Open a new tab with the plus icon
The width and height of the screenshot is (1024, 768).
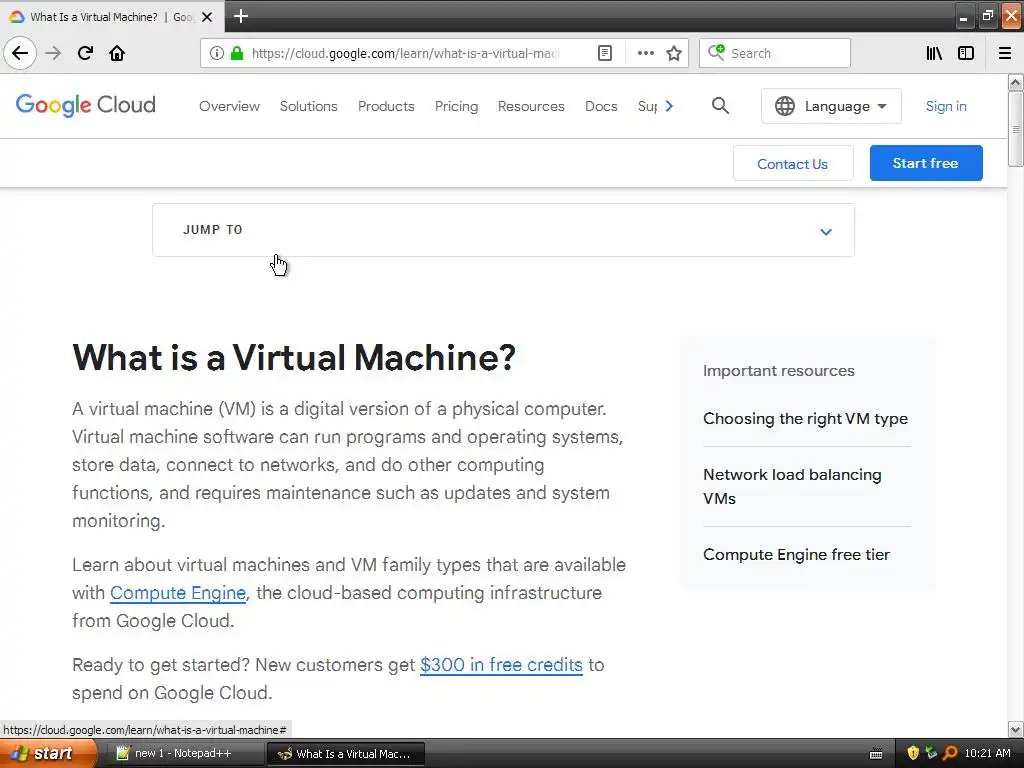click(241, 16)
